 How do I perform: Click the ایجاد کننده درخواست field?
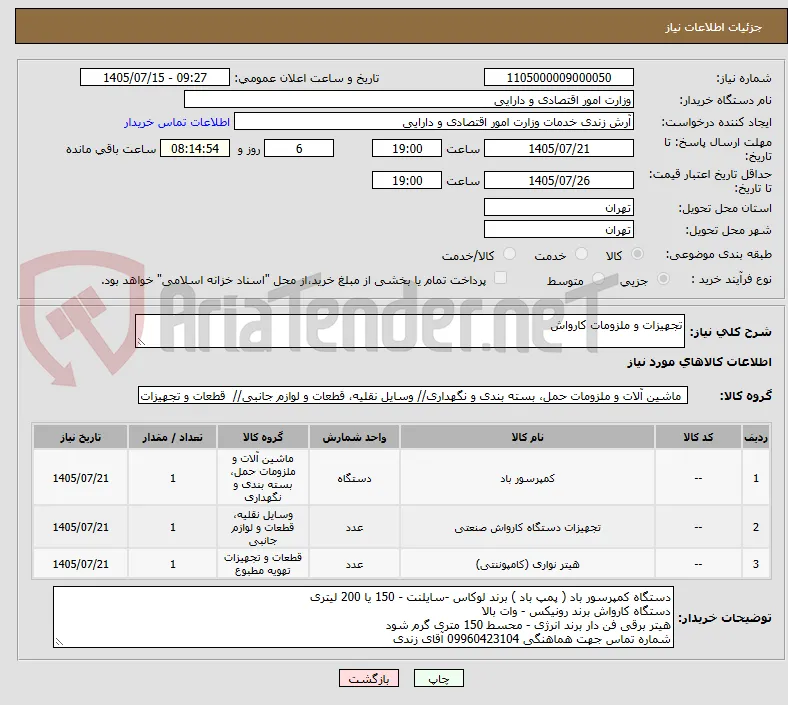click(x=434, y=122)
